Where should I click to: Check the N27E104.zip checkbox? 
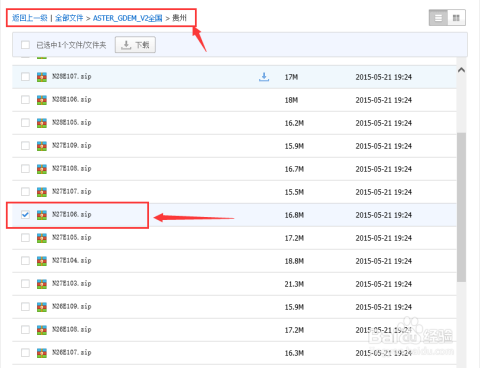(25, 261)
